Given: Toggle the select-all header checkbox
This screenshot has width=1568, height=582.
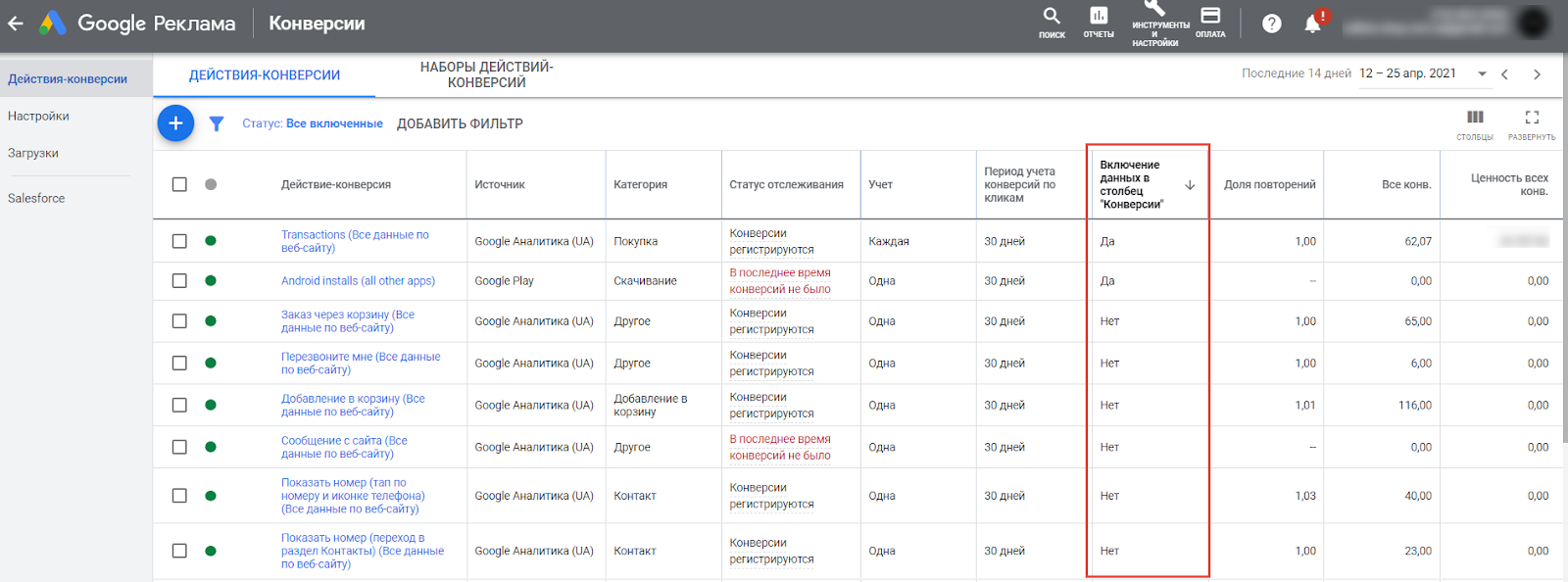Looking at the screenshot, I should tap(179, 184).
